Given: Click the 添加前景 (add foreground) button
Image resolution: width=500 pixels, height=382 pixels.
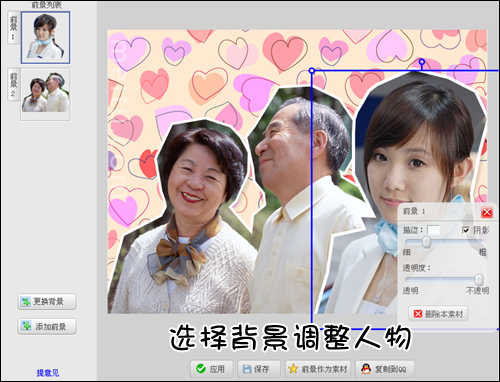Looking at the screenshot, I should tap(47, 326).
